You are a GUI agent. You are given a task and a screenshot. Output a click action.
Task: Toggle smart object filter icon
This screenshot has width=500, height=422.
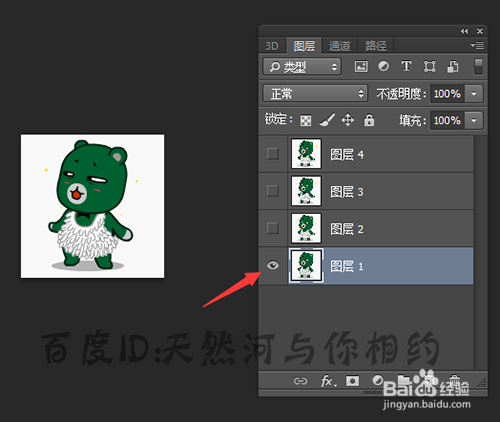pyautogui.click(x=452, y=66)
